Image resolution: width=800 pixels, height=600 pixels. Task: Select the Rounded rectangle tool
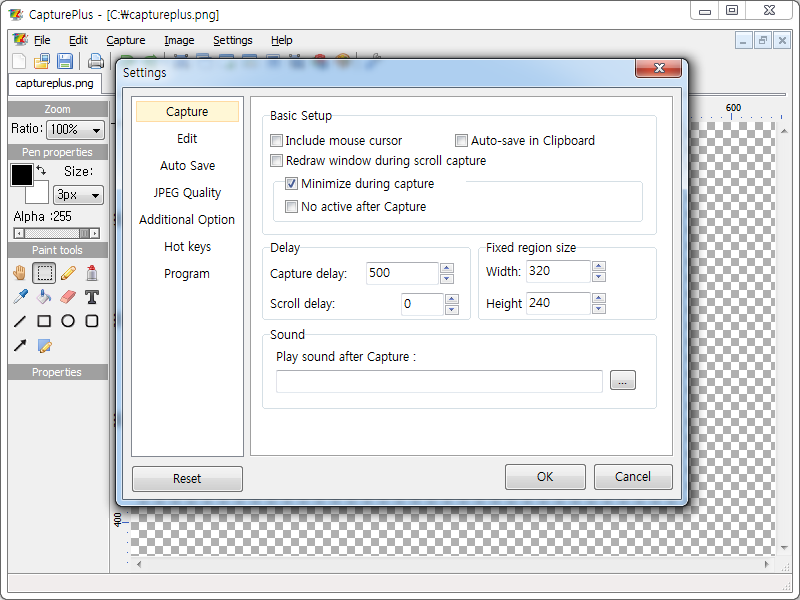point(92,321)
